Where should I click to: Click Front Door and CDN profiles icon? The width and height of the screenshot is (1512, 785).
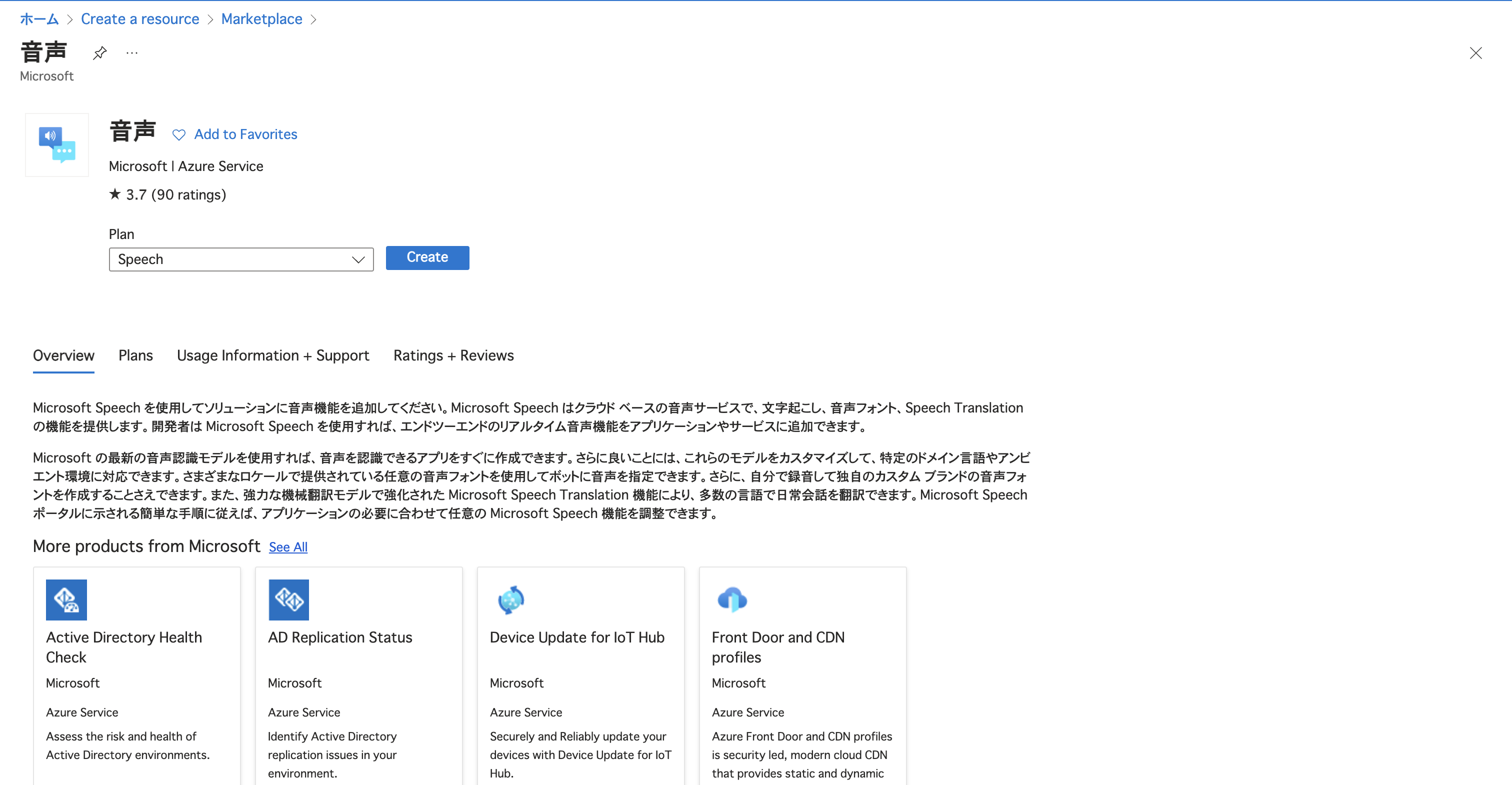[732, 599]
